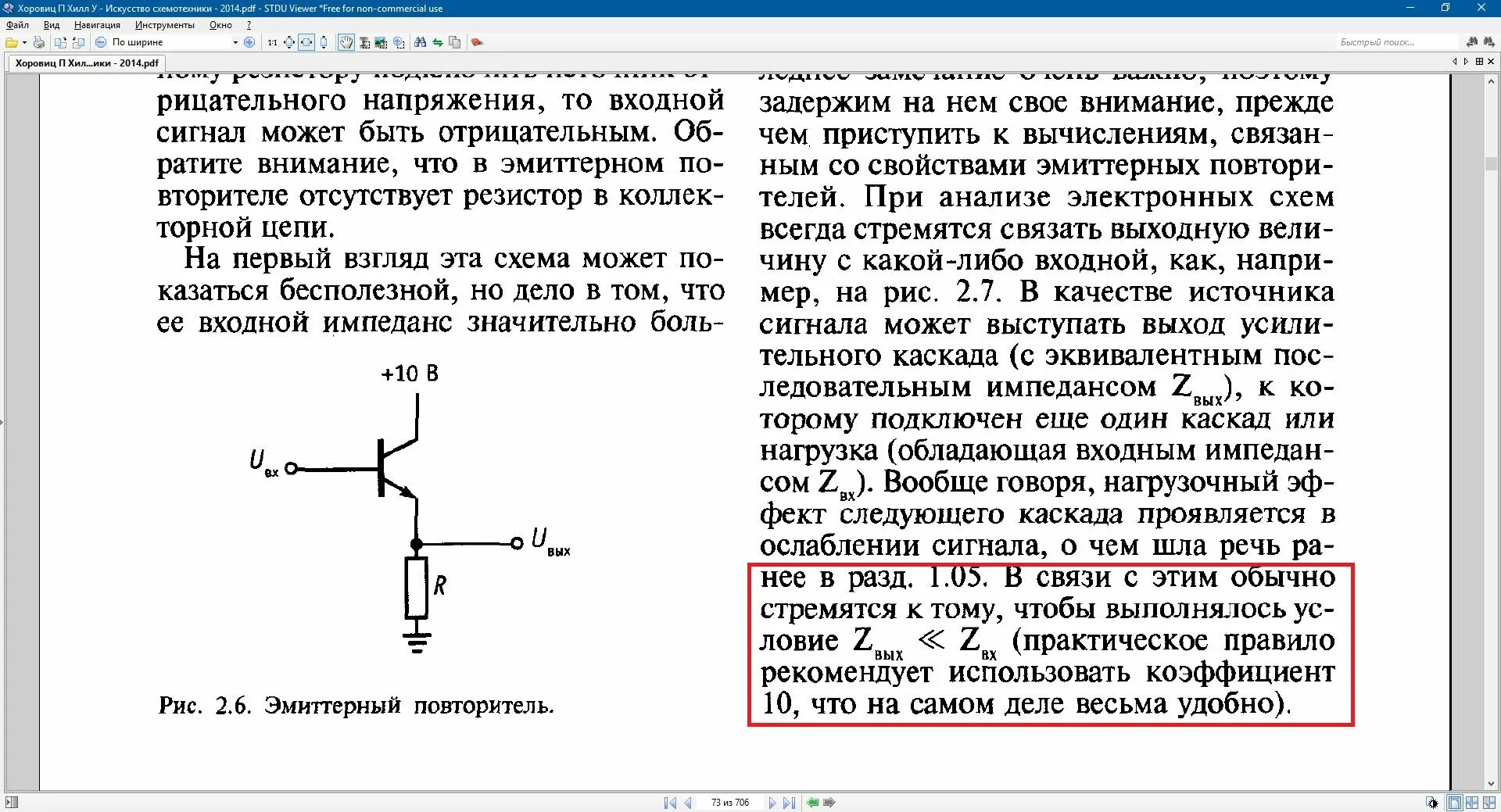Open the Файл menu
The height and width of the screenshot is (812, 1501).
17,25
